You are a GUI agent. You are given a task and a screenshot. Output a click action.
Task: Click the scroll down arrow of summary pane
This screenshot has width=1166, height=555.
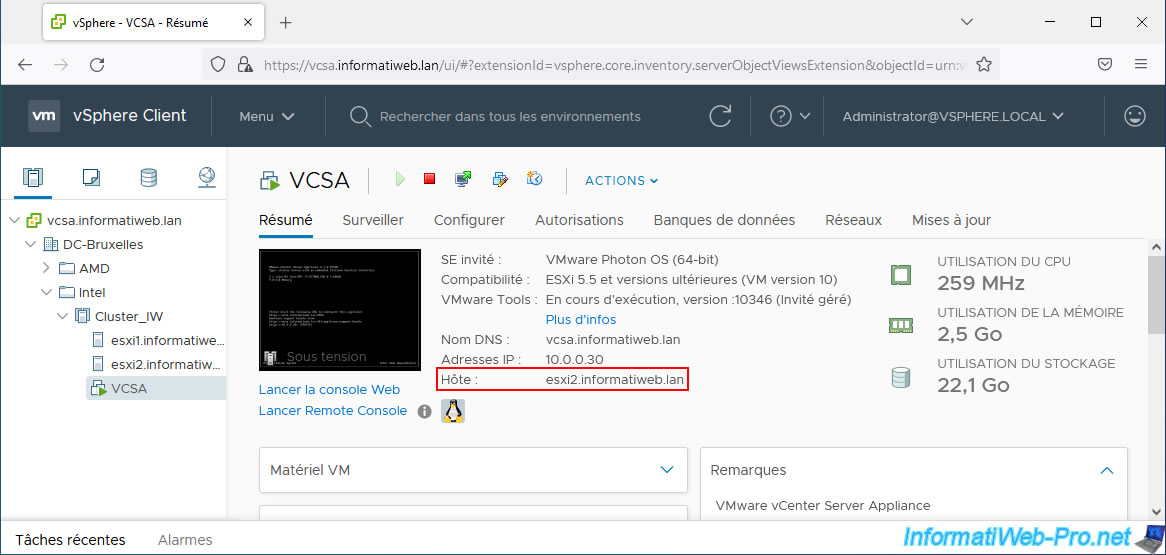(x=1157, y=510)
